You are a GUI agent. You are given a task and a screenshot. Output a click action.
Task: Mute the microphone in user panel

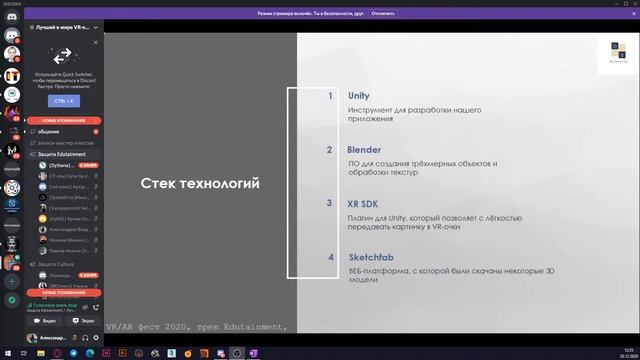74,338
